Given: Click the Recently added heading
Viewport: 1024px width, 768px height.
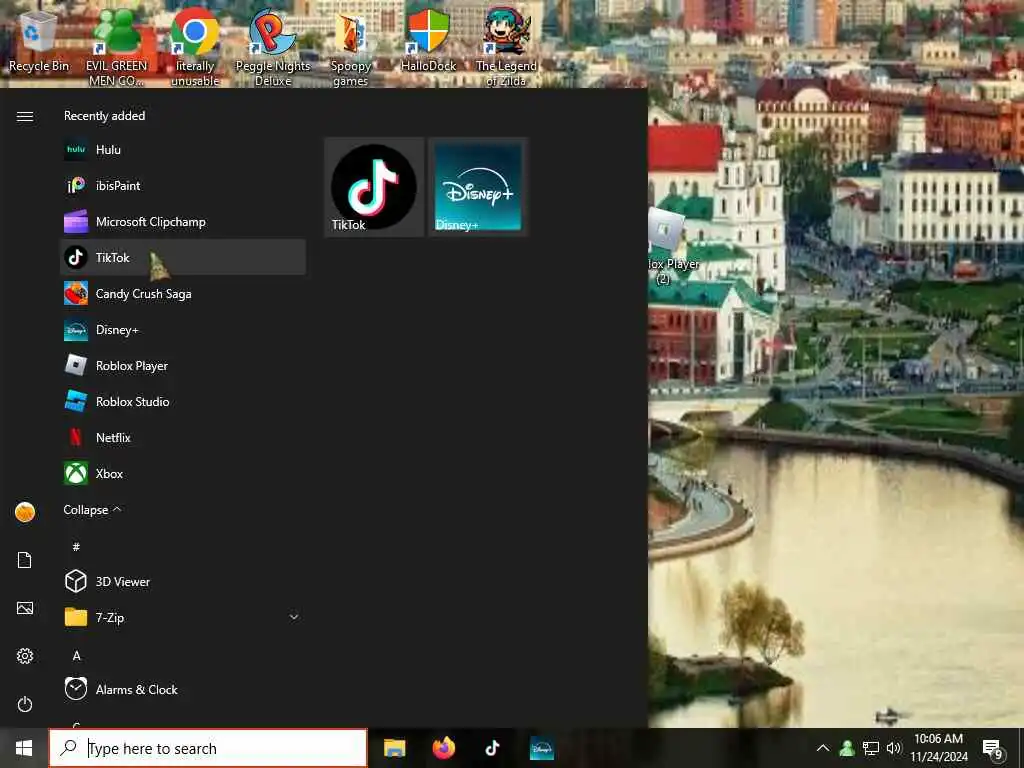Looking at the screenshot, I should click(104, 116).
